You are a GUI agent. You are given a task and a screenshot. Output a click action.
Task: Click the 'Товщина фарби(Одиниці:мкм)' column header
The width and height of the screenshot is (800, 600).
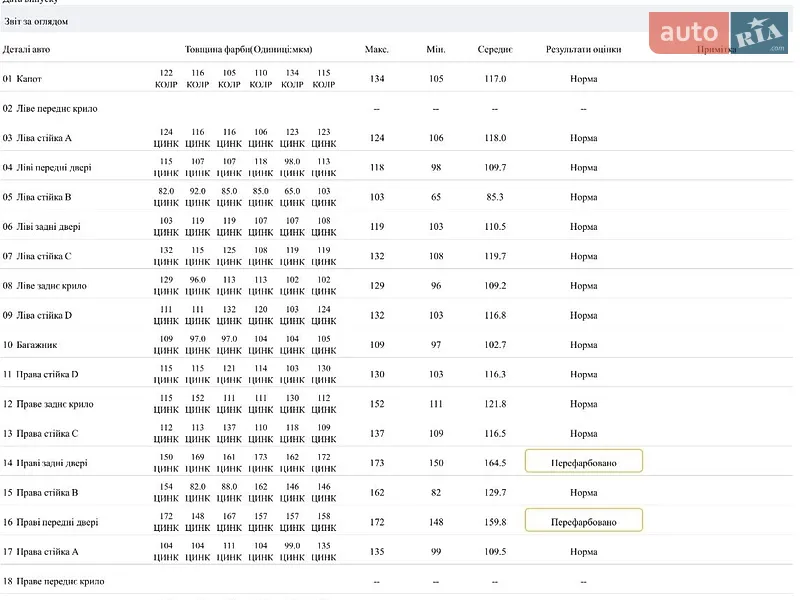248,49
